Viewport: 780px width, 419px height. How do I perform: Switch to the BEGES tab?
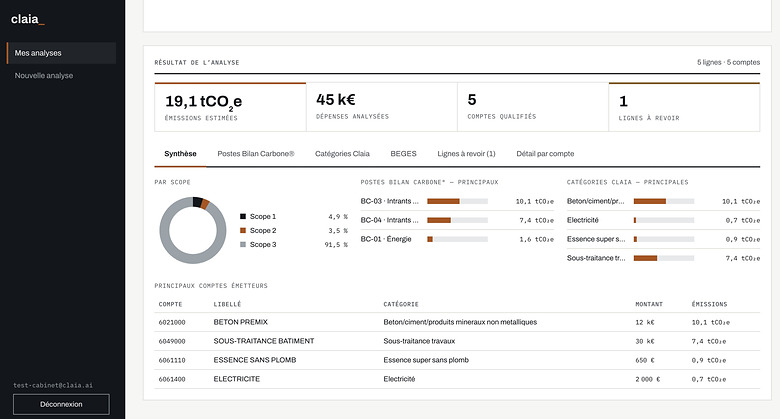[x=403, y=154]
